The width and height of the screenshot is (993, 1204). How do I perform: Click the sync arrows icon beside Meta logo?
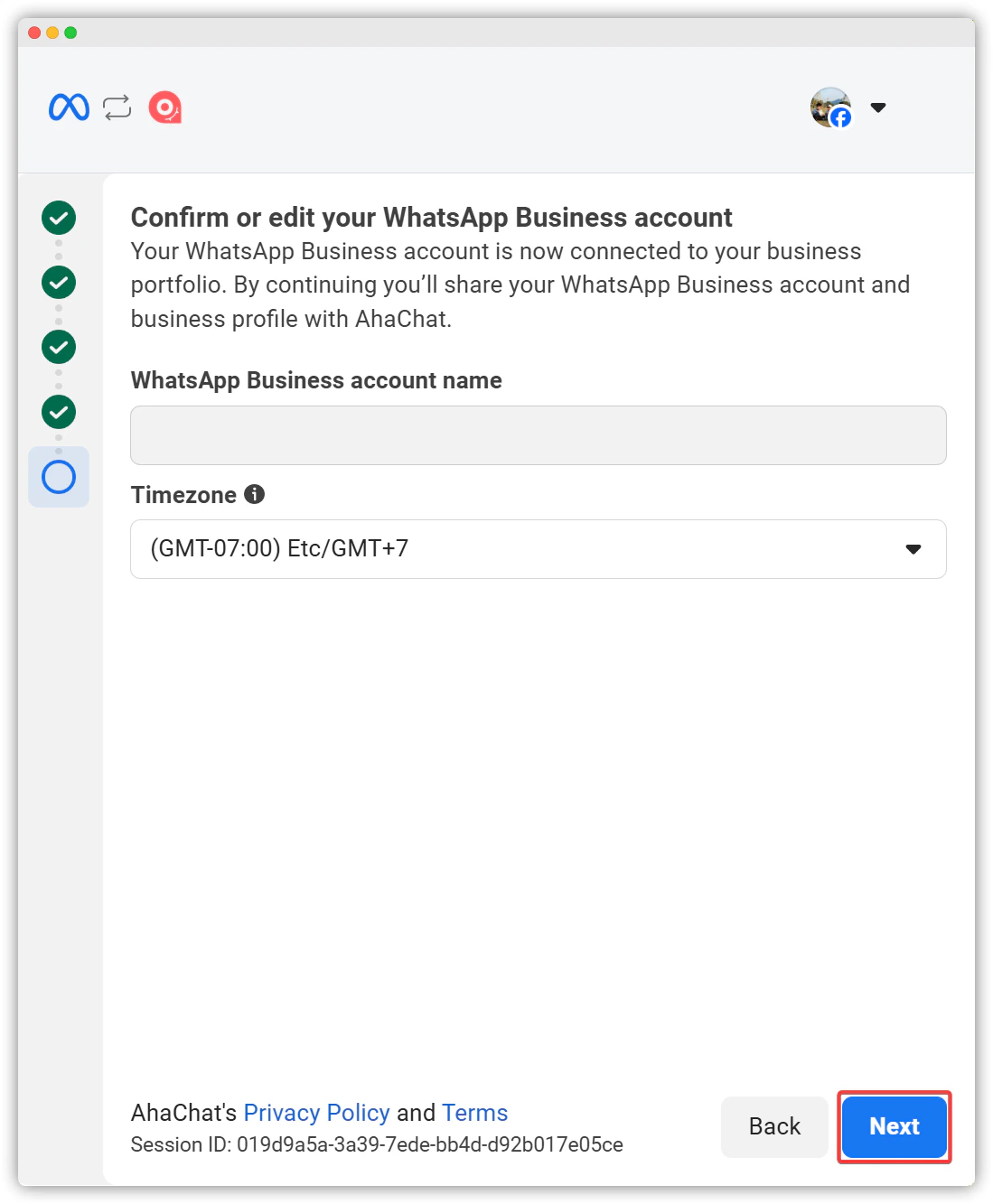[117, 107]
